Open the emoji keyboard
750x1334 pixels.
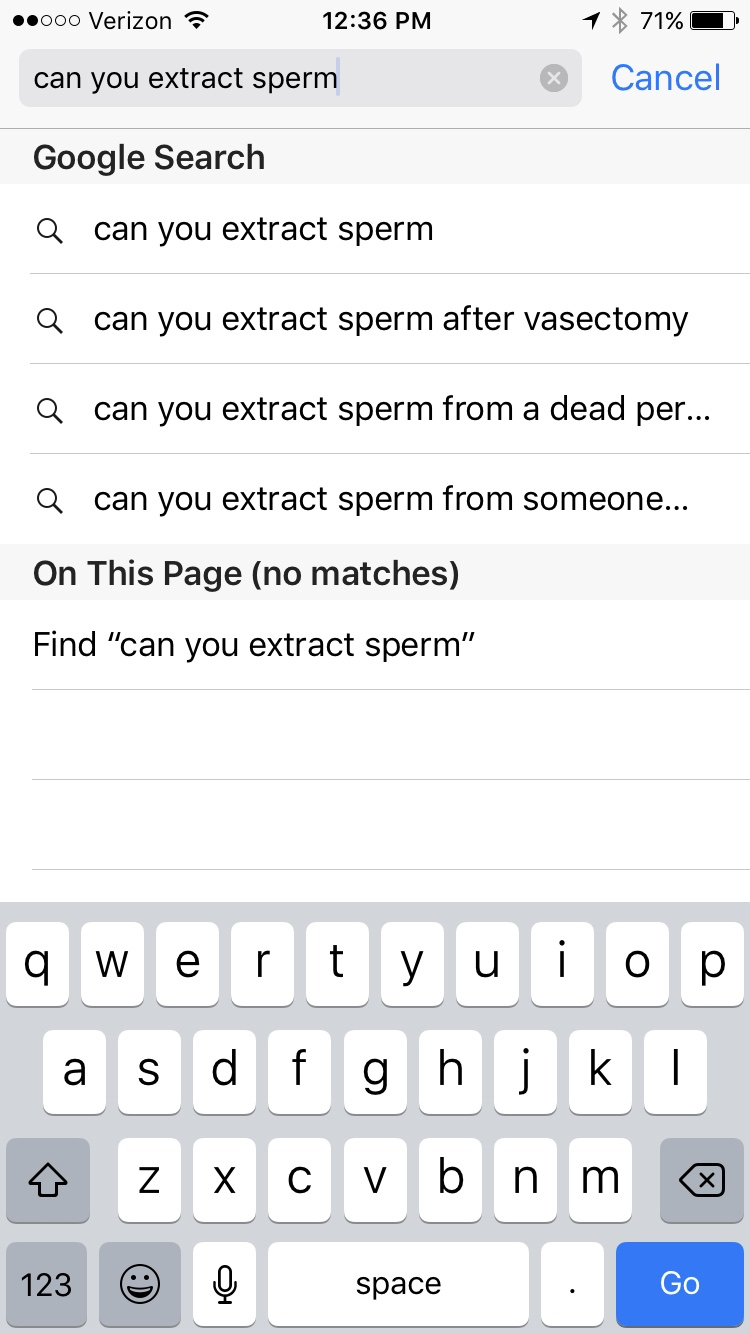pyautogui.click(x=140, y=1284)
